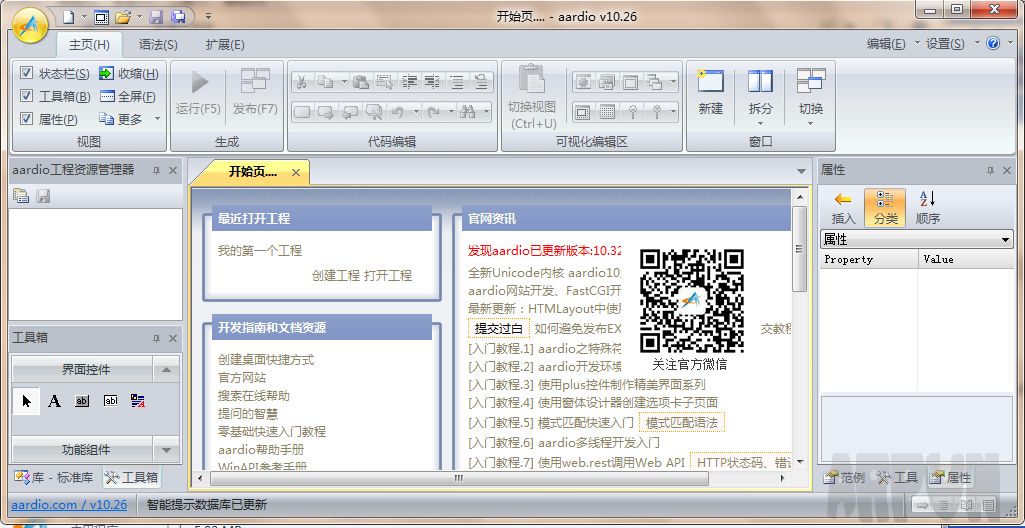The width and height of the screenshot is (1025, 528).
Task: Select the letter A static text control
Action: point(54,401)
